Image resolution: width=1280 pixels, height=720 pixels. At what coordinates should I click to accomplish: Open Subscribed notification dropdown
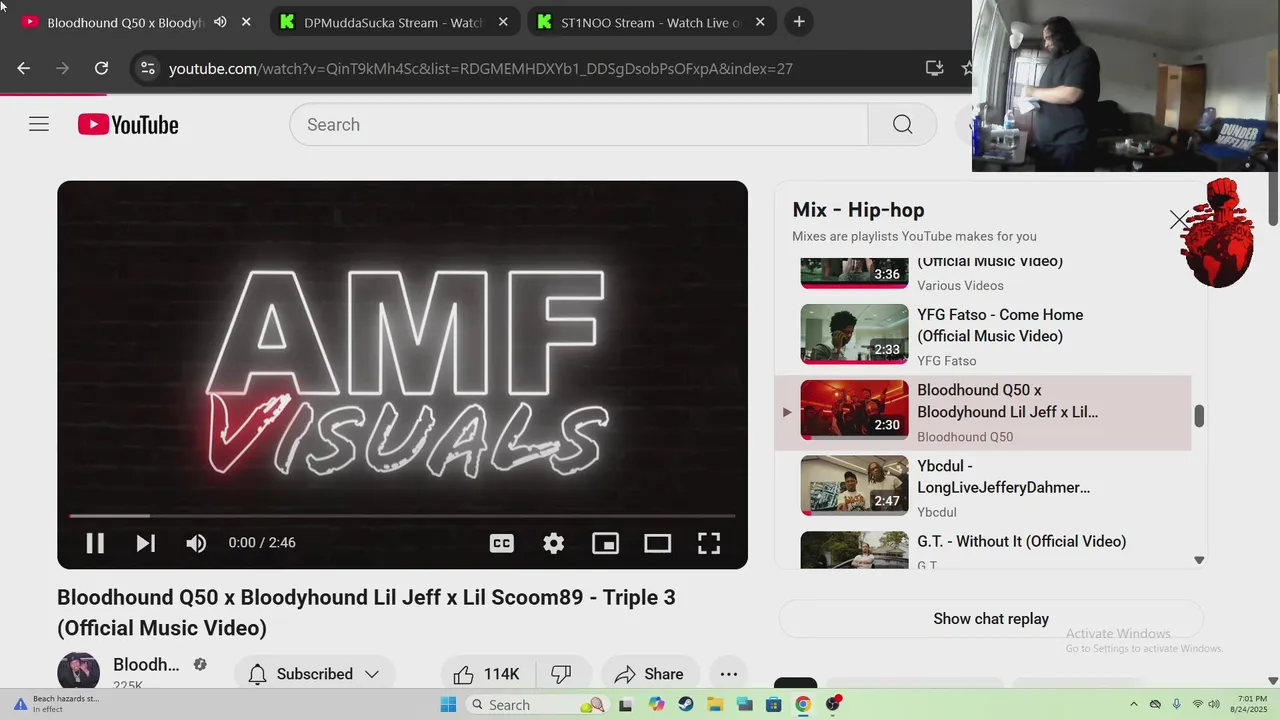tap(314, 674)
